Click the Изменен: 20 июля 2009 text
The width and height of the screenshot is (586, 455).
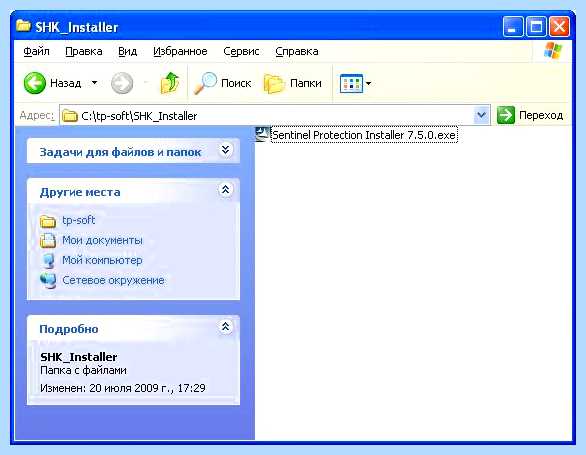(x=123, y=388)
